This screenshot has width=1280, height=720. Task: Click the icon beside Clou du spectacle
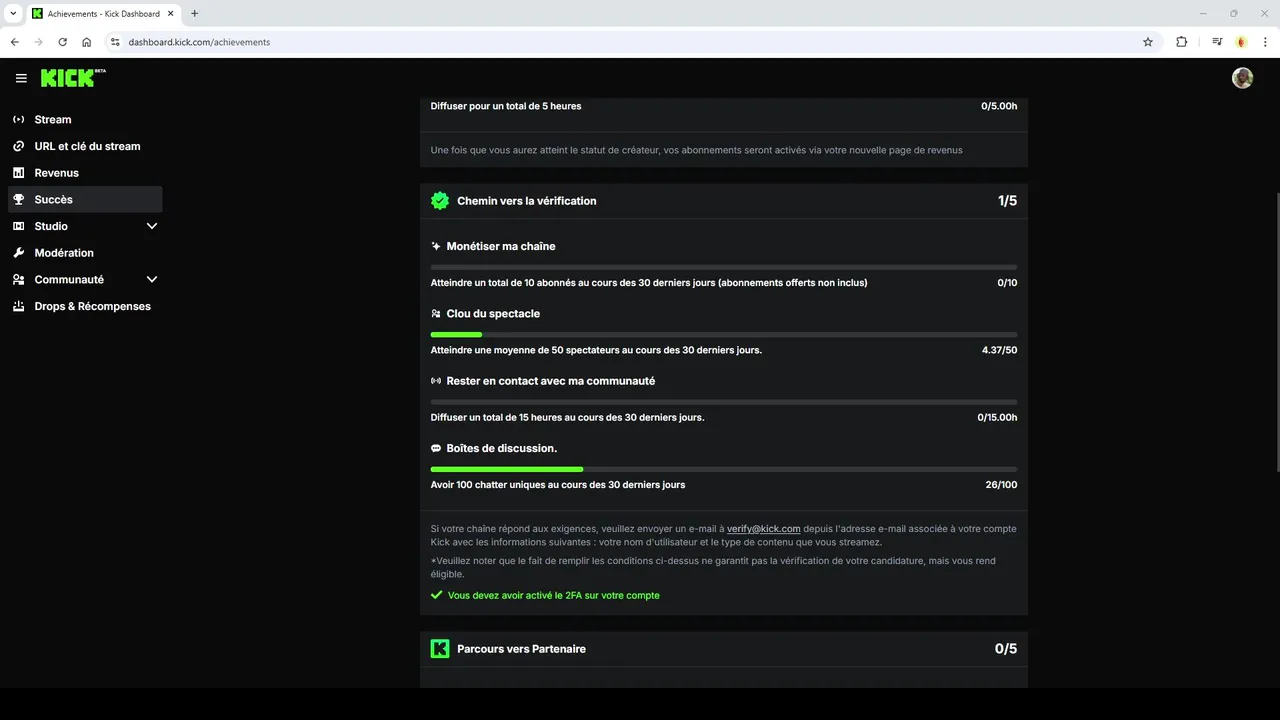(436, 314)
